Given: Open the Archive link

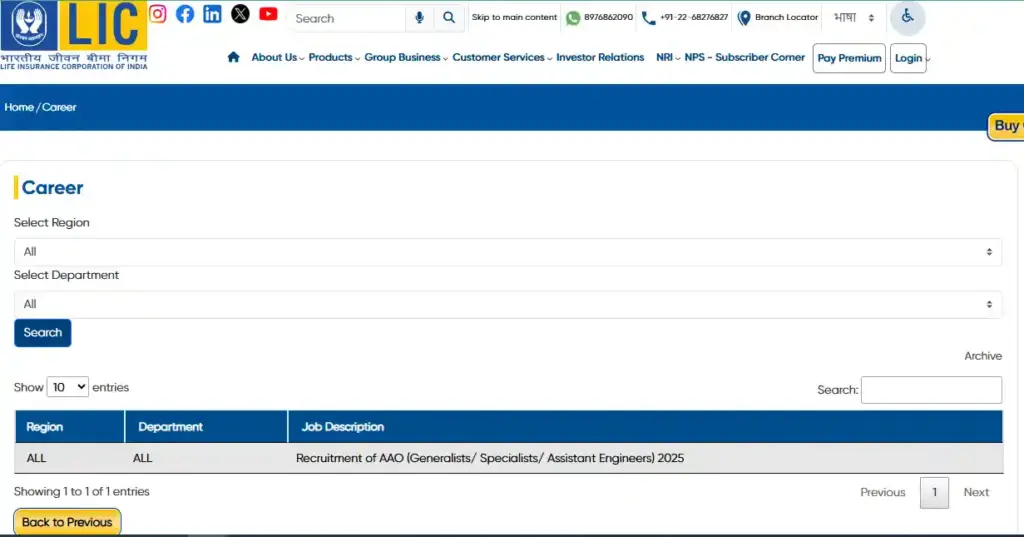Looking at the screenshot, I should 983,356.
